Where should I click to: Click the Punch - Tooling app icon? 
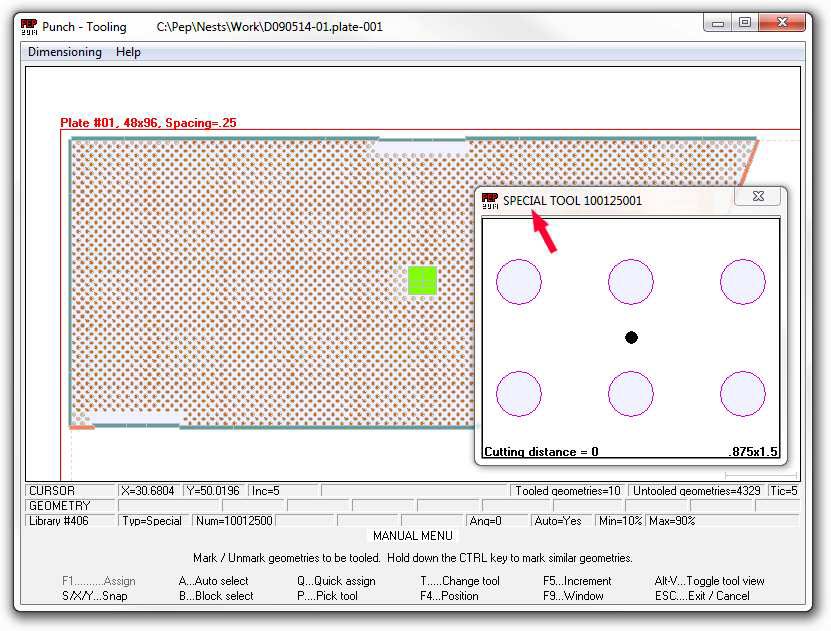click(29, 27)
